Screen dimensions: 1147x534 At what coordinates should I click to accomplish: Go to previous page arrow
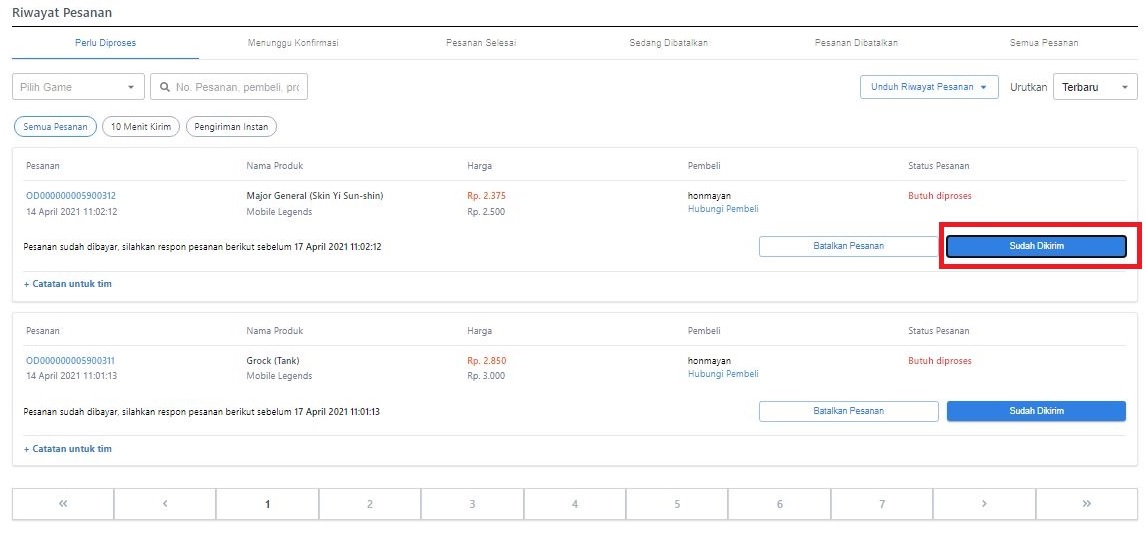(x=165, y=504)
